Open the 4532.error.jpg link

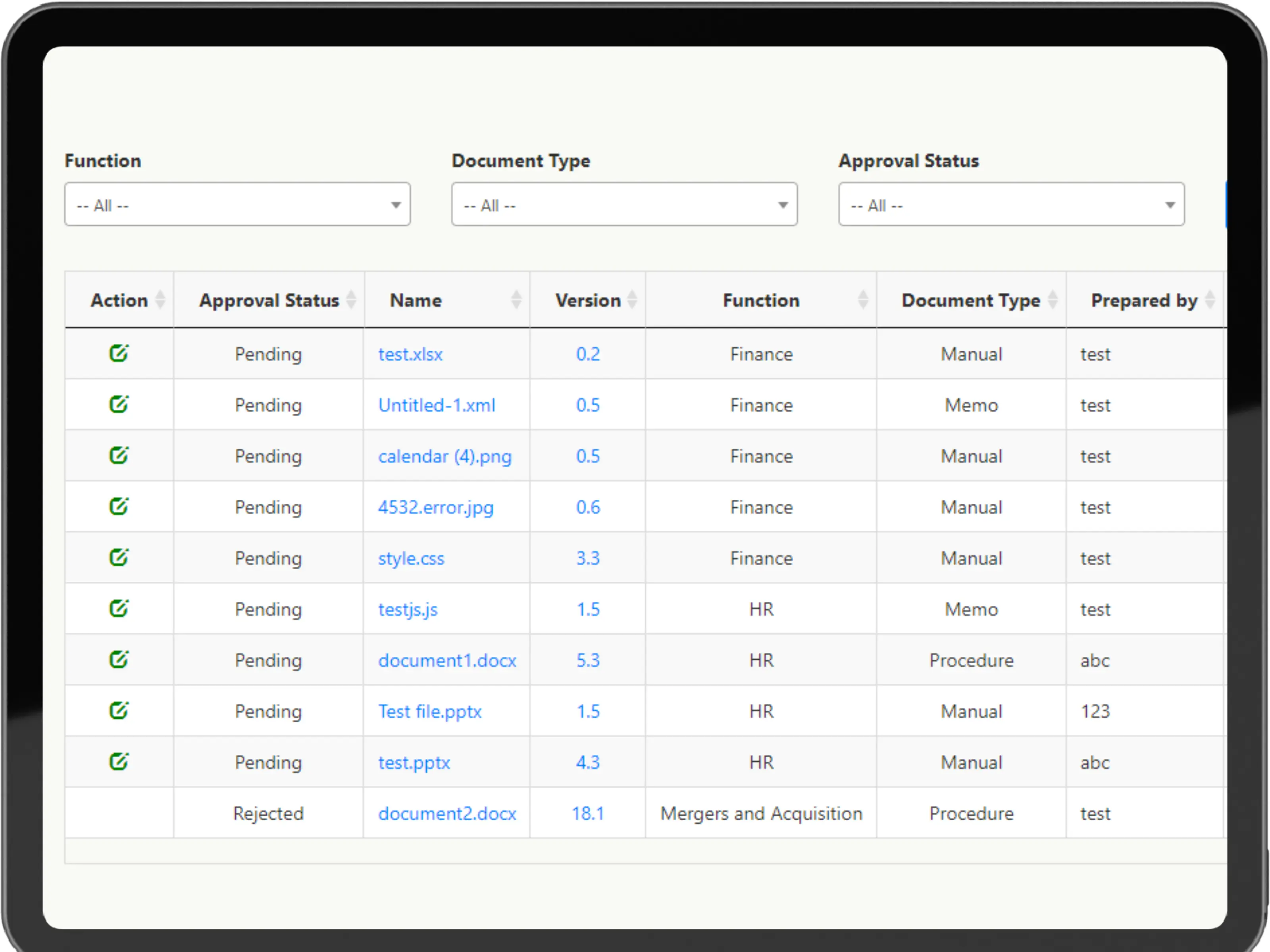click(x=436, y=507)
